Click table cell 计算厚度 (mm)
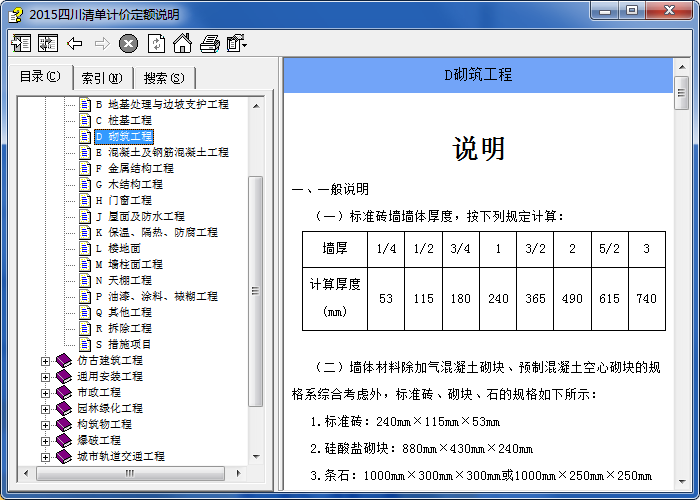The height and width of the screenshot is (500, 700). coord(335,299)
